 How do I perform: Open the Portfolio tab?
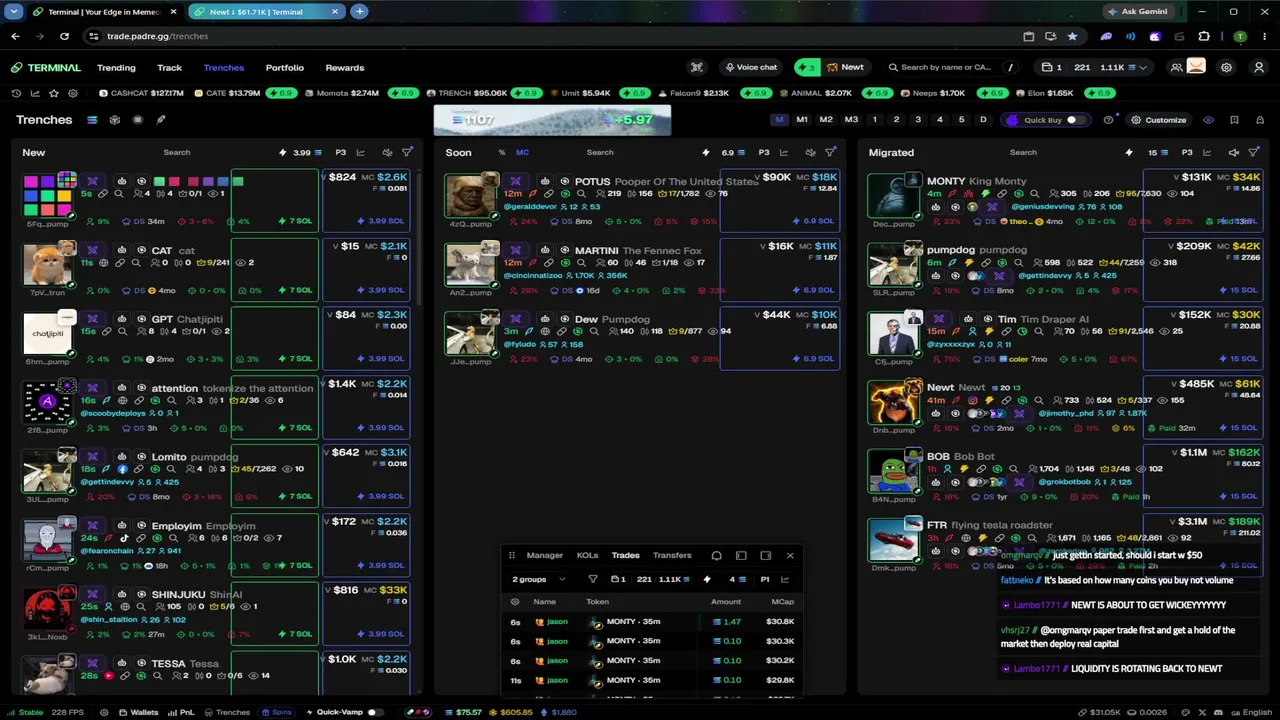285,67
